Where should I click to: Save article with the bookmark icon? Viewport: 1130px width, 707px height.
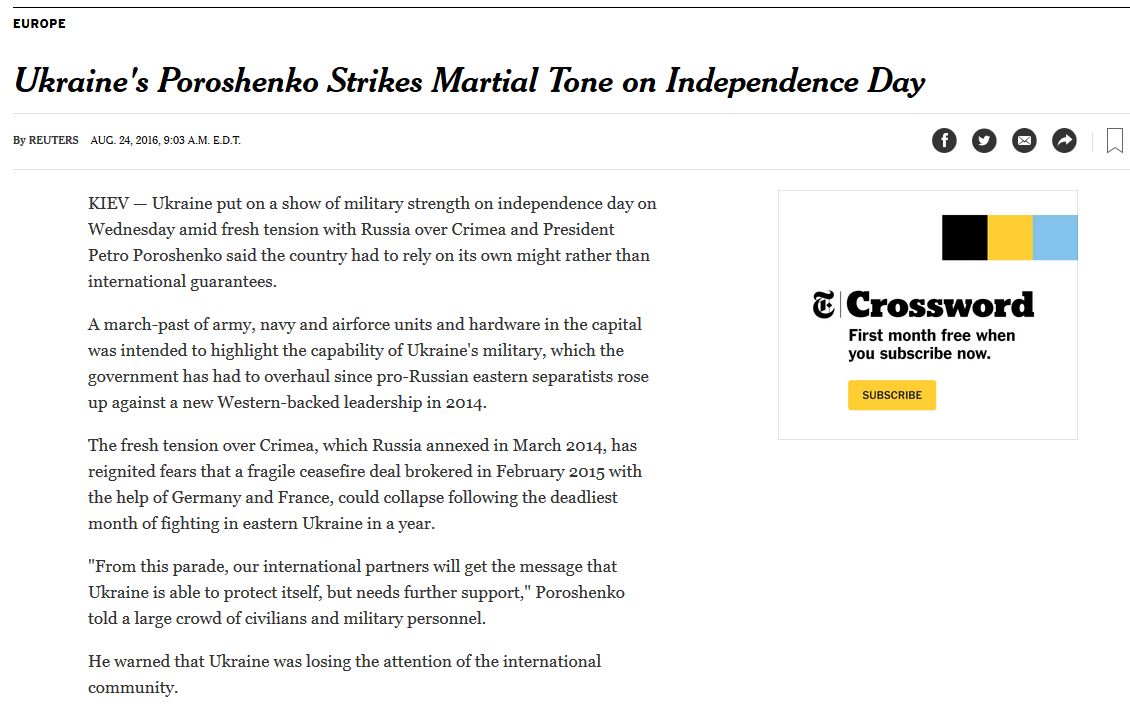coord(1114,141)
